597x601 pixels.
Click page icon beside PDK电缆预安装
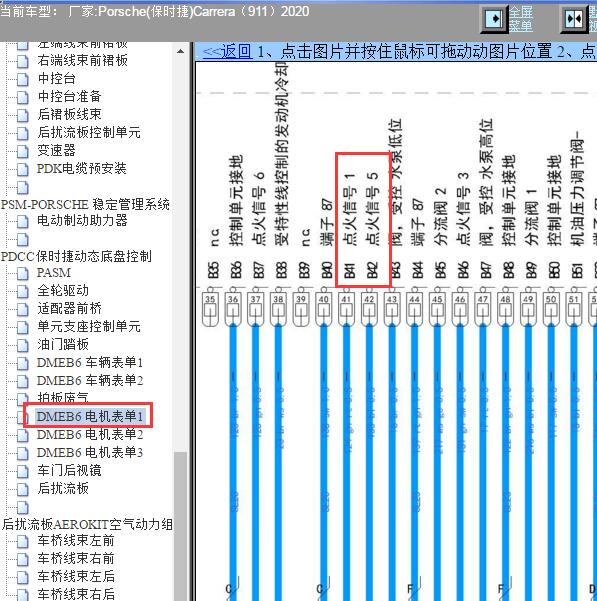coord(23,169)
